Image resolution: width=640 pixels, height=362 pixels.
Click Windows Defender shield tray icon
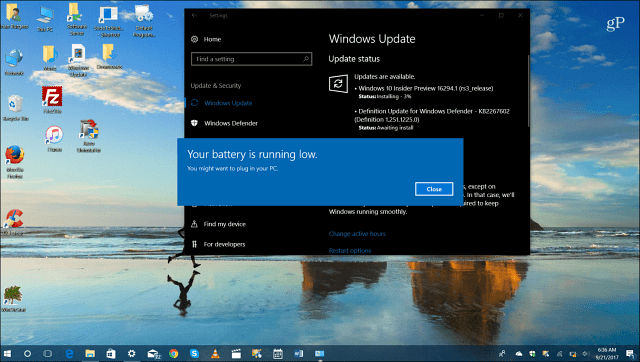coord(532,353)
